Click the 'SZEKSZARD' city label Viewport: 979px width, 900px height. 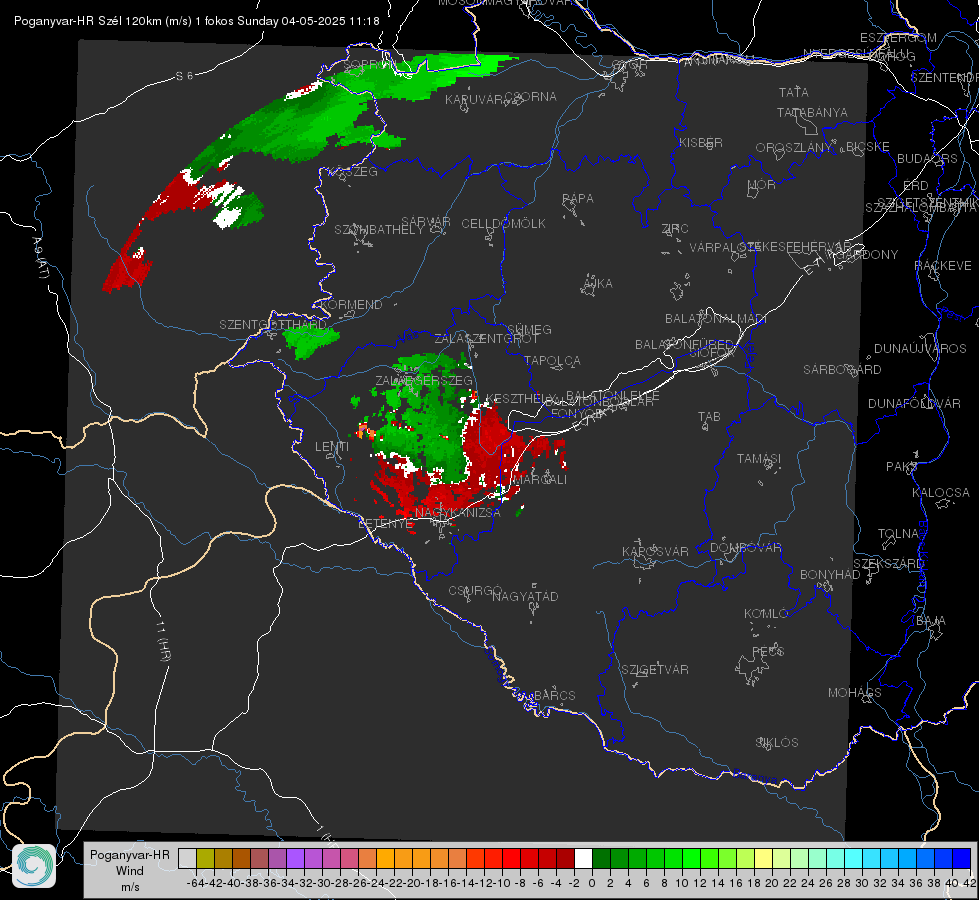889,564
